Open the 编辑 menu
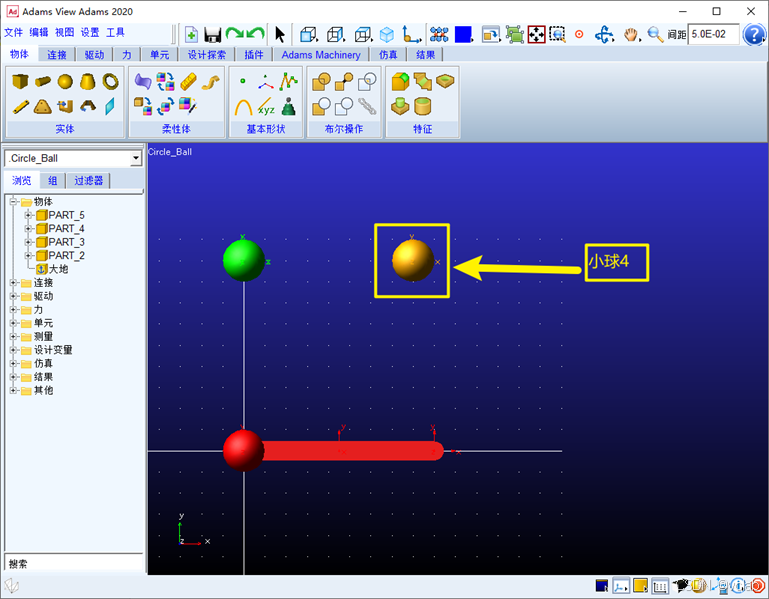 39,32
